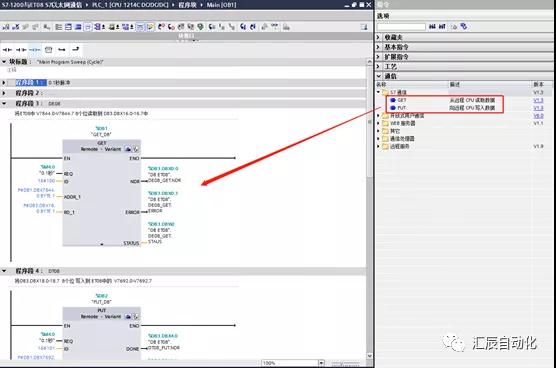Screen dimensions: 556x368
Task: Insert a normally closed contact from favorites
Action: (x=21, y=50)
